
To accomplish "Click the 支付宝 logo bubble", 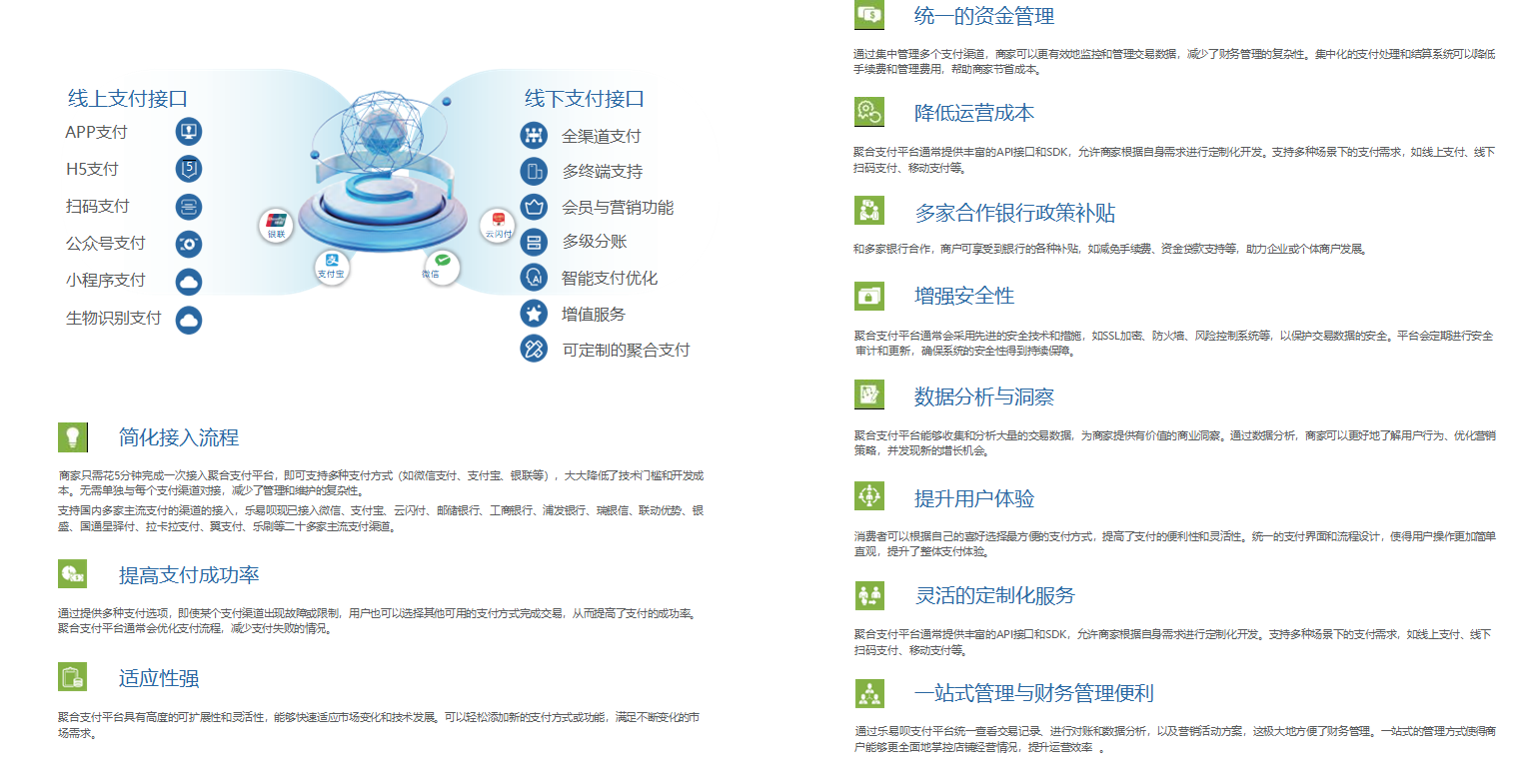I will click(x=332, y=266).
